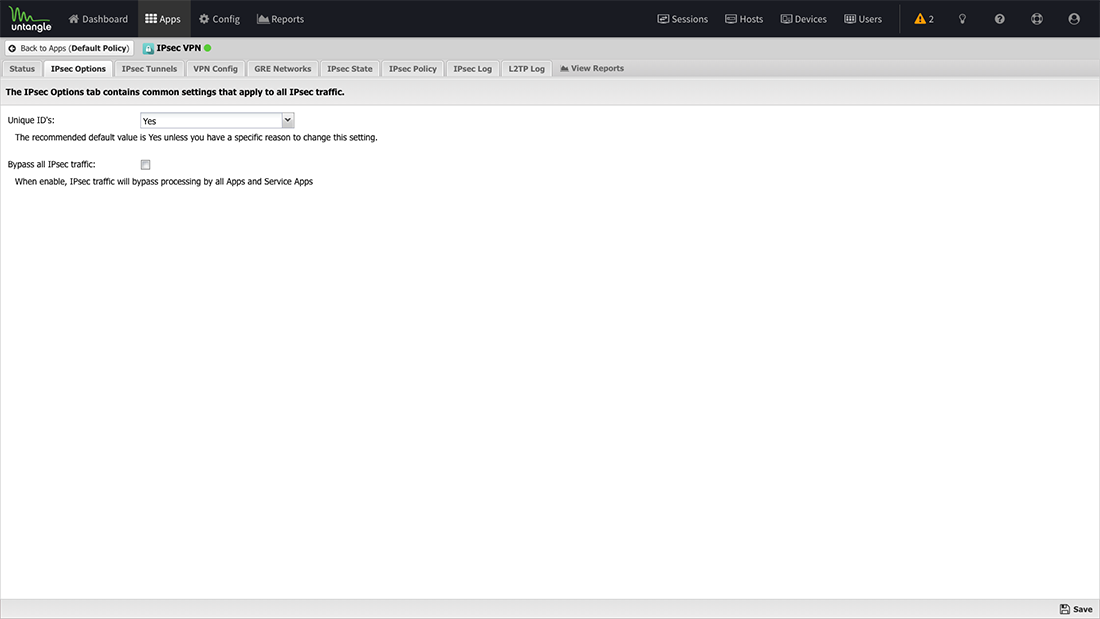
Task: Click the Dashboard home icon
Action: 74,19
